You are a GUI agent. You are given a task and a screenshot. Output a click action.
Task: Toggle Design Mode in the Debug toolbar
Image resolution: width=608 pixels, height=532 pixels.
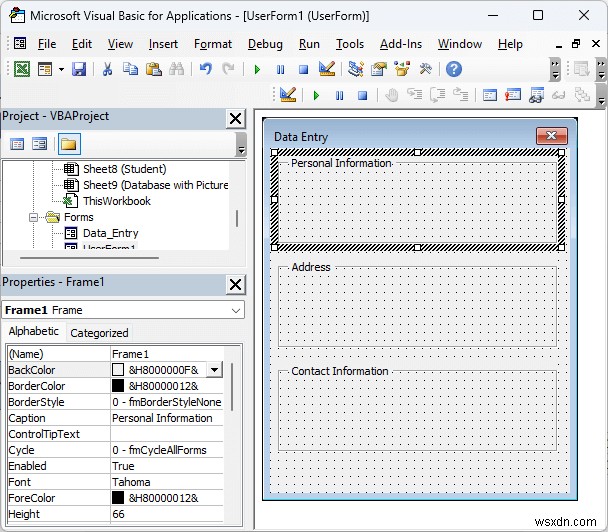pos(288,95)
